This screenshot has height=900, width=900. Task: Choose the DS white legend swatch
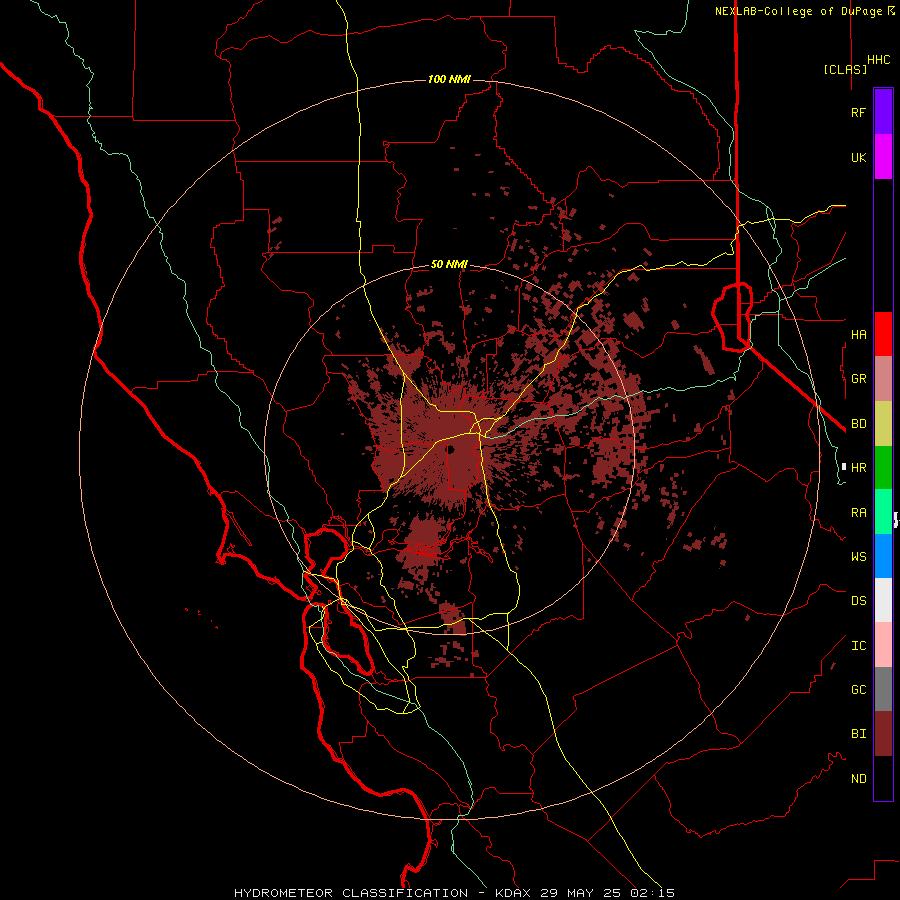pos(883,600)
